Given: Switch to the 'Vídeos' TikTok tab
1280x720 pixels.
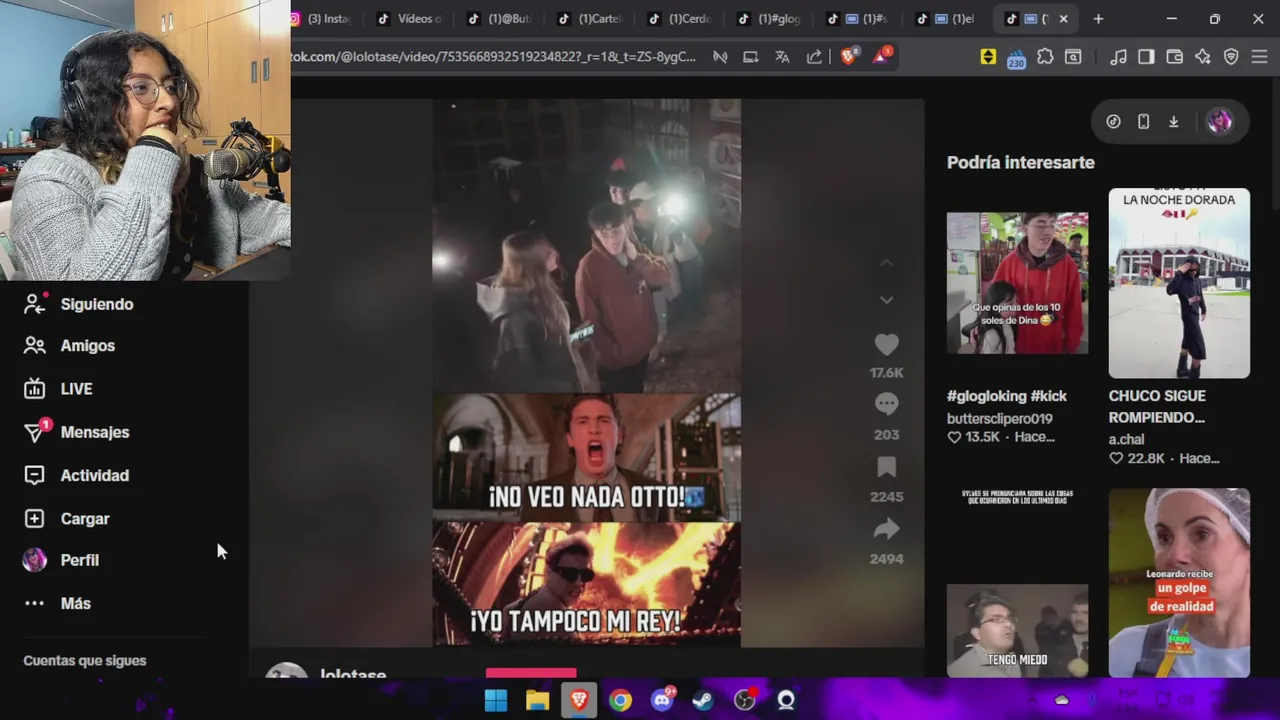Looking at the screenshot, I should click(x=410, y=19).
